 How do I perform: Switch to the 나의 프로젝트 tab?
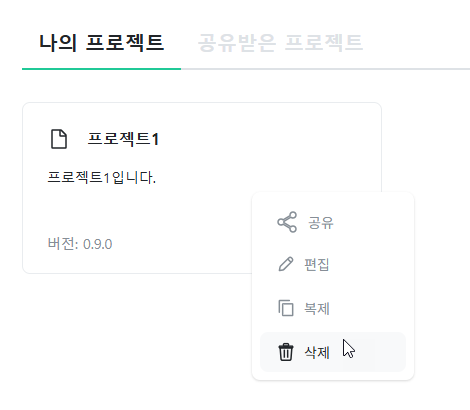tap(101, 43)
